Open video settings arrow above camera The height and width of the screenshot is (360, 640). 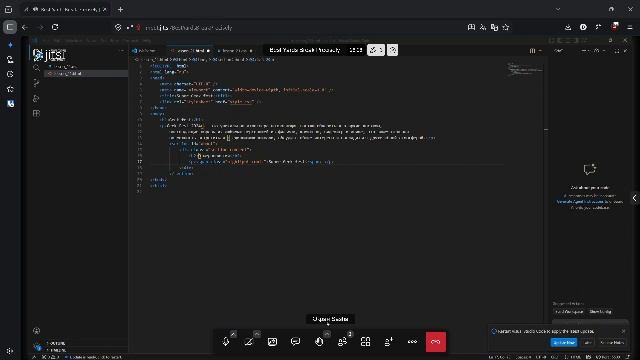[256, 334]
